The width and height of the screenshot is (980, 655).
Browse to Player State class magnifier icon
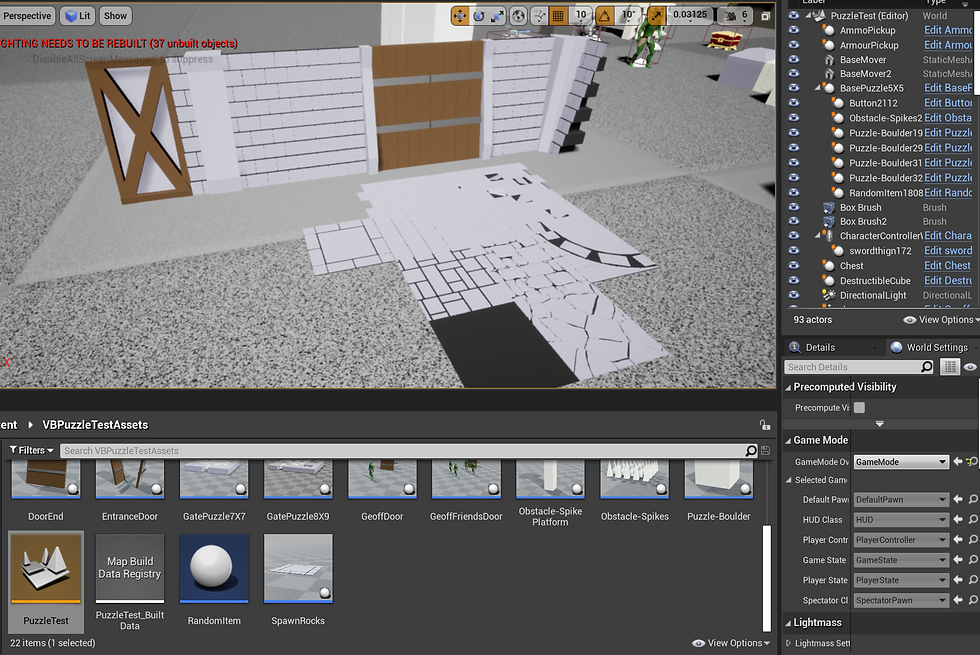972,580
